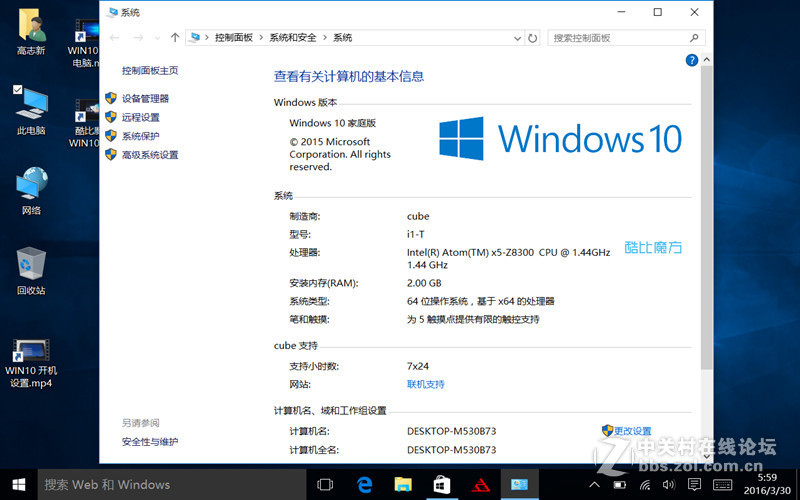Click the 2.00 GB RAM value
The width and height of the screenshot is (800, 500).
424,283
